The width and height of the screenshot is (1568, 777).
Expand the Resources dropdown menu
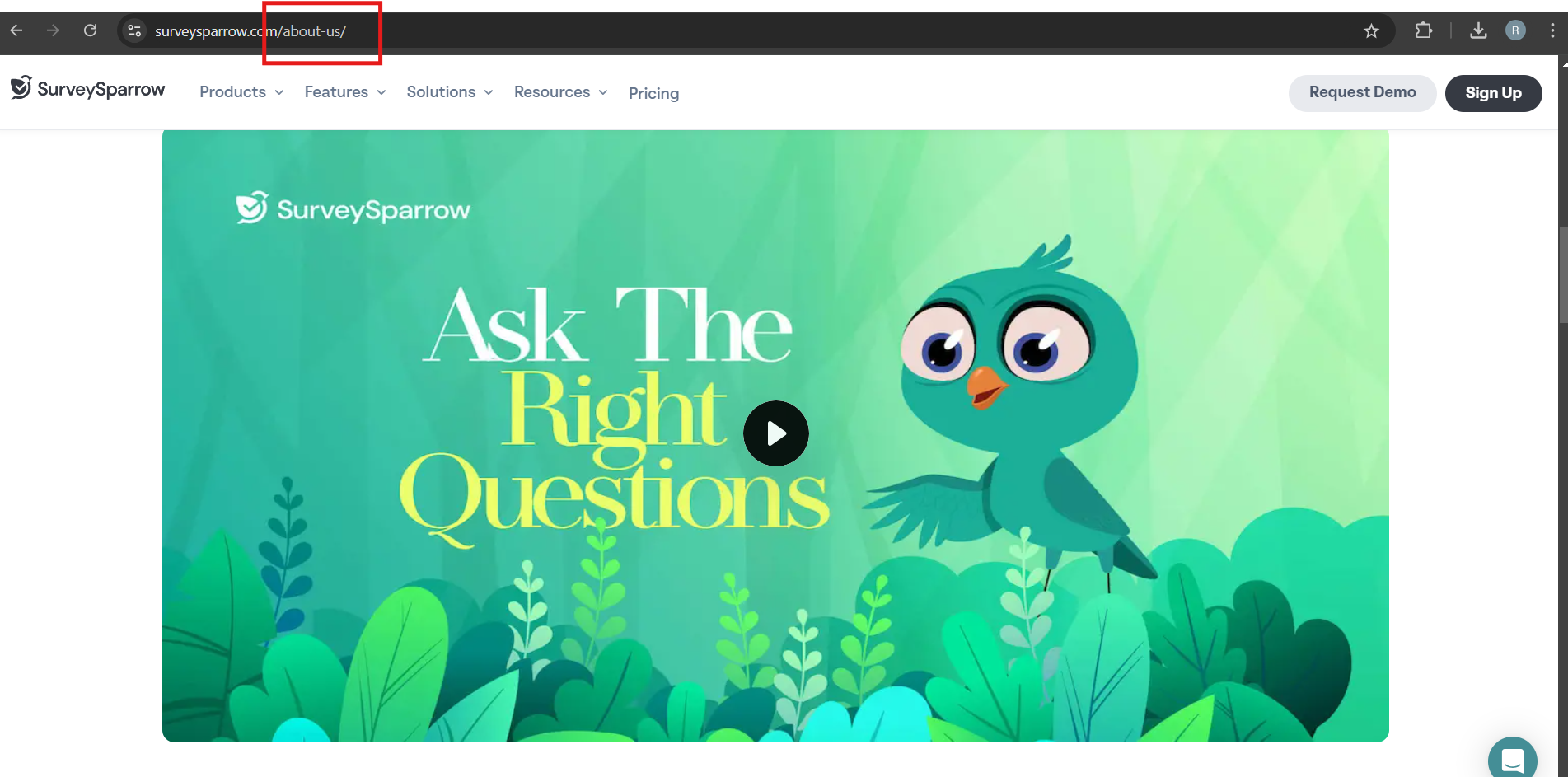point(561,92)
